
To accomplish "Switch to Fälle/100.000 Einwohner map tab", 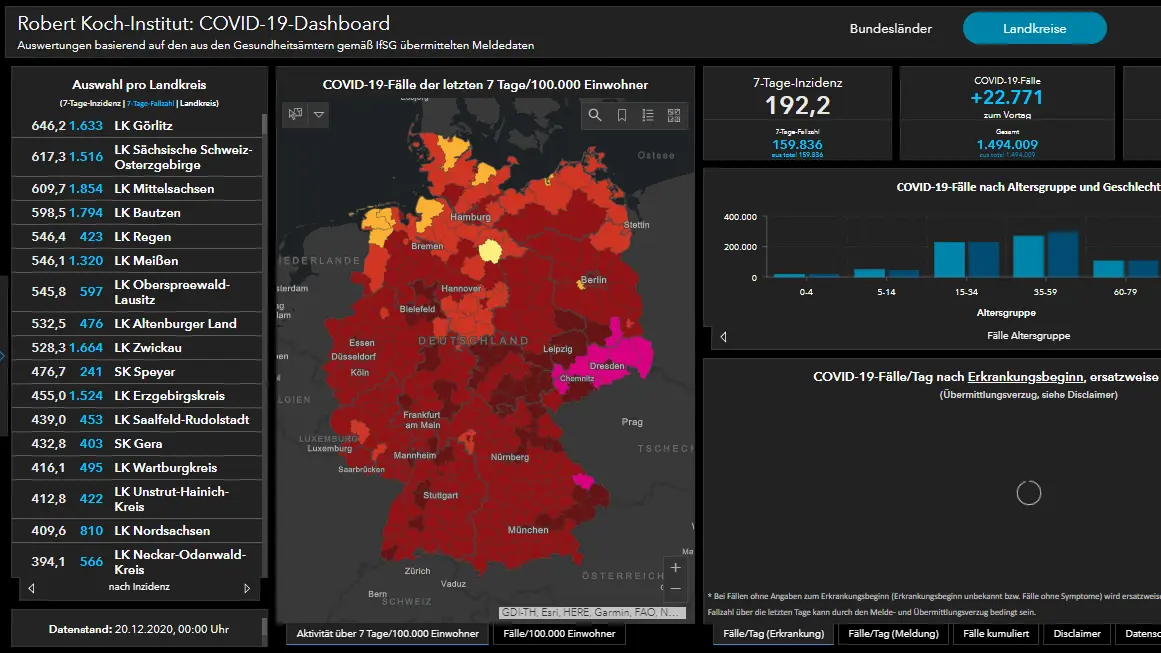I will 559,633.
